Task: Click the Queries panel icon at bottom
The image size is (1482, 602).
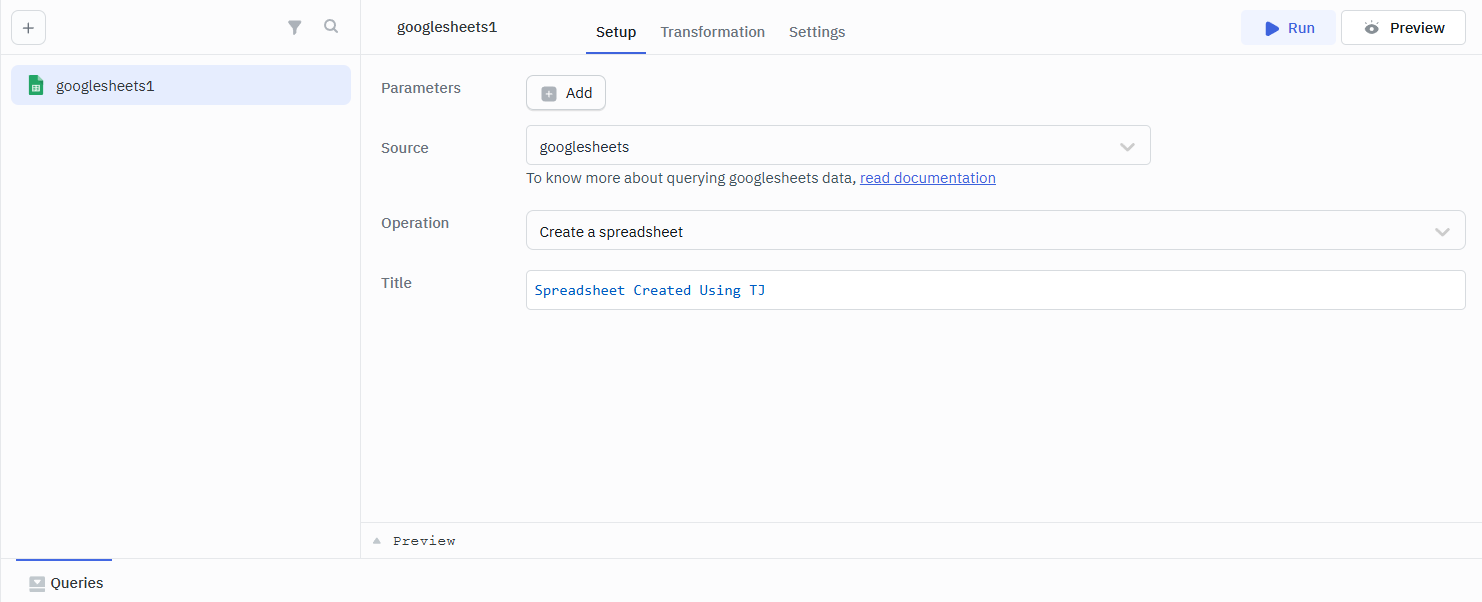Action: click(37, 583)
